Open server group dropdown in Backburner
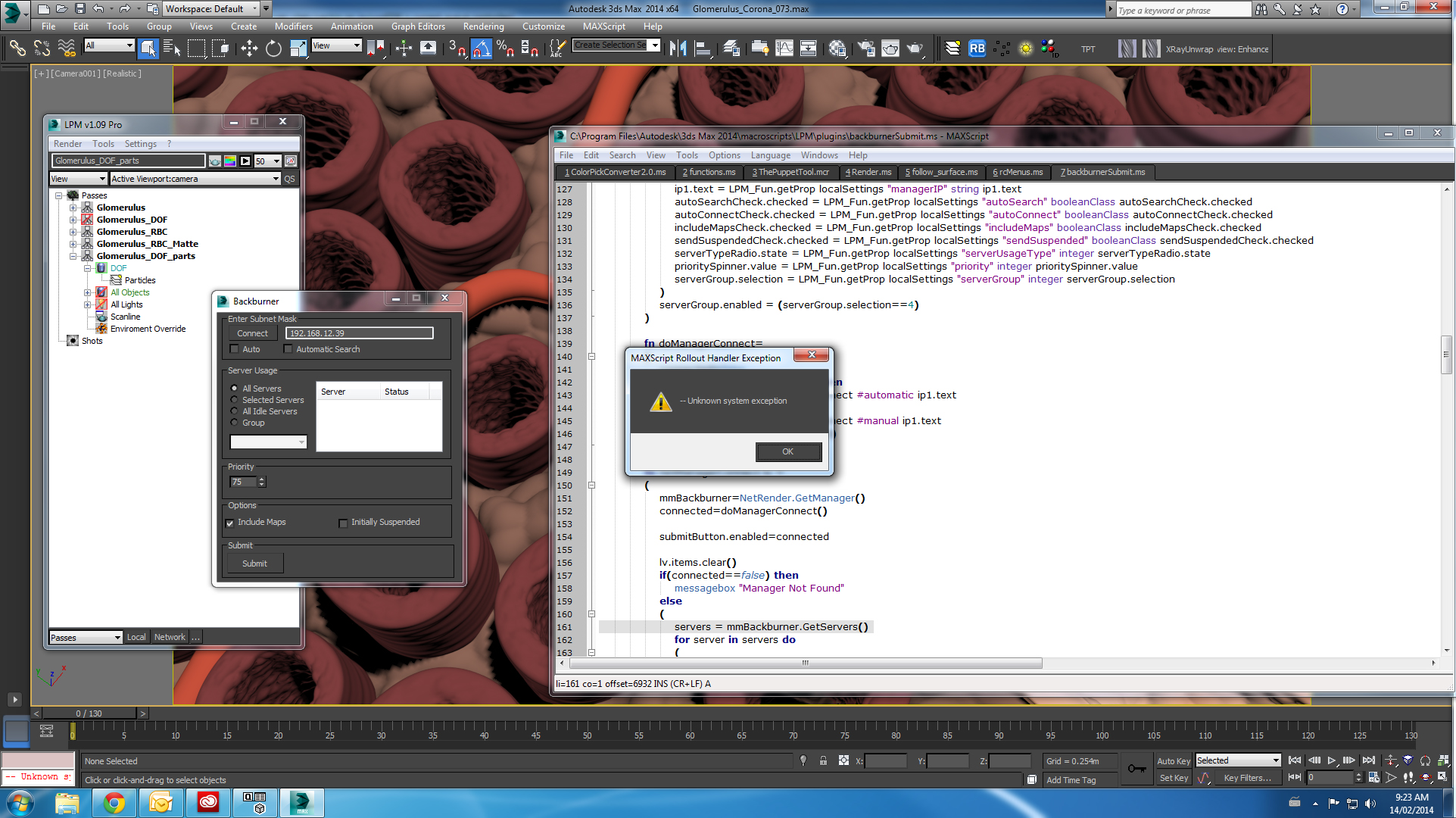Viewport: 1456px width, 818px height. click(x=268, y=442)
